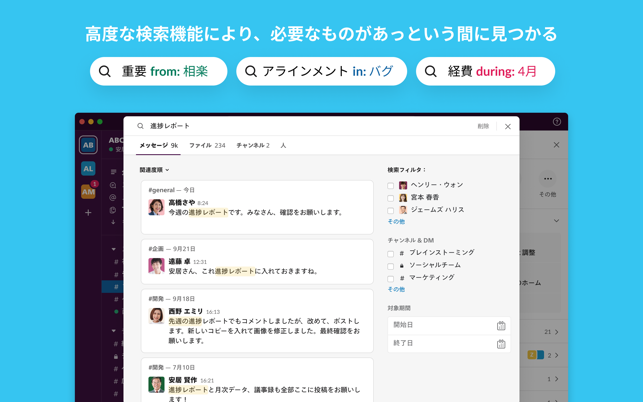This screenshot has height=402, width=643.
Task: Enable the 宮本 春香 filter checkbox
Action: pyautogui.click(x=391, y=198)
